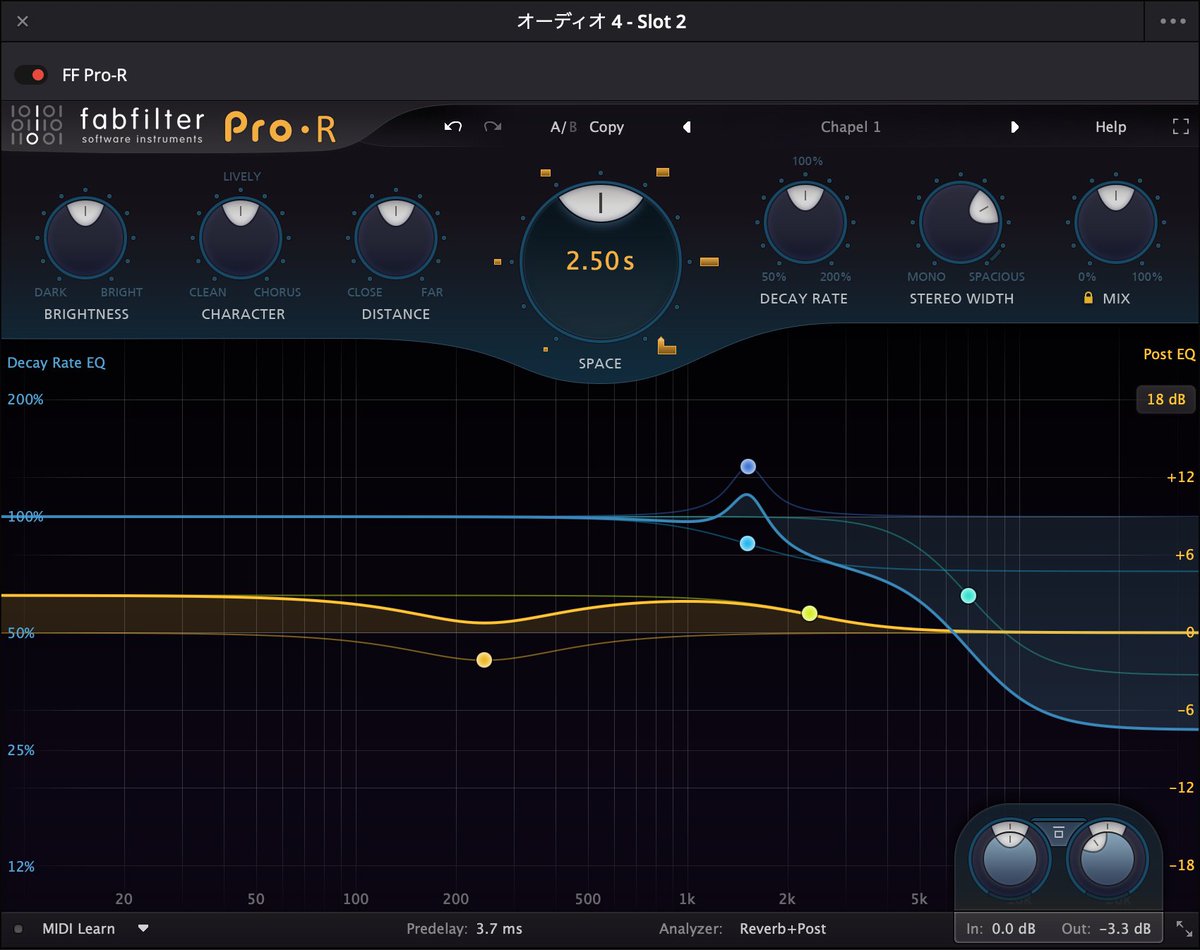Click the input gain knob

(x=1008, y=856)
